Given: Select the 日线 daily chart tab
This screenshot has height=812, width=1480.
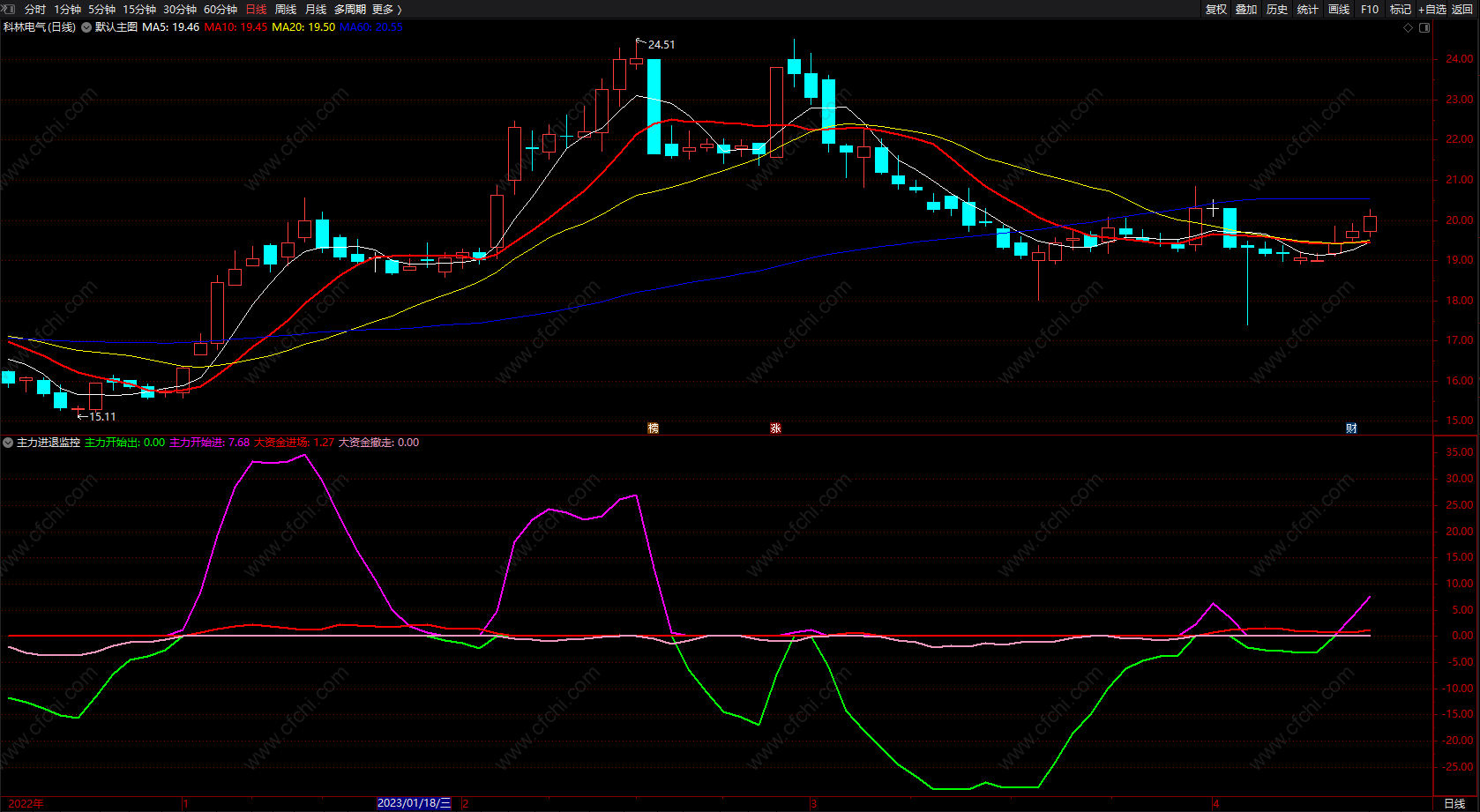Looking at the screenshot, I should pos(256,10).
